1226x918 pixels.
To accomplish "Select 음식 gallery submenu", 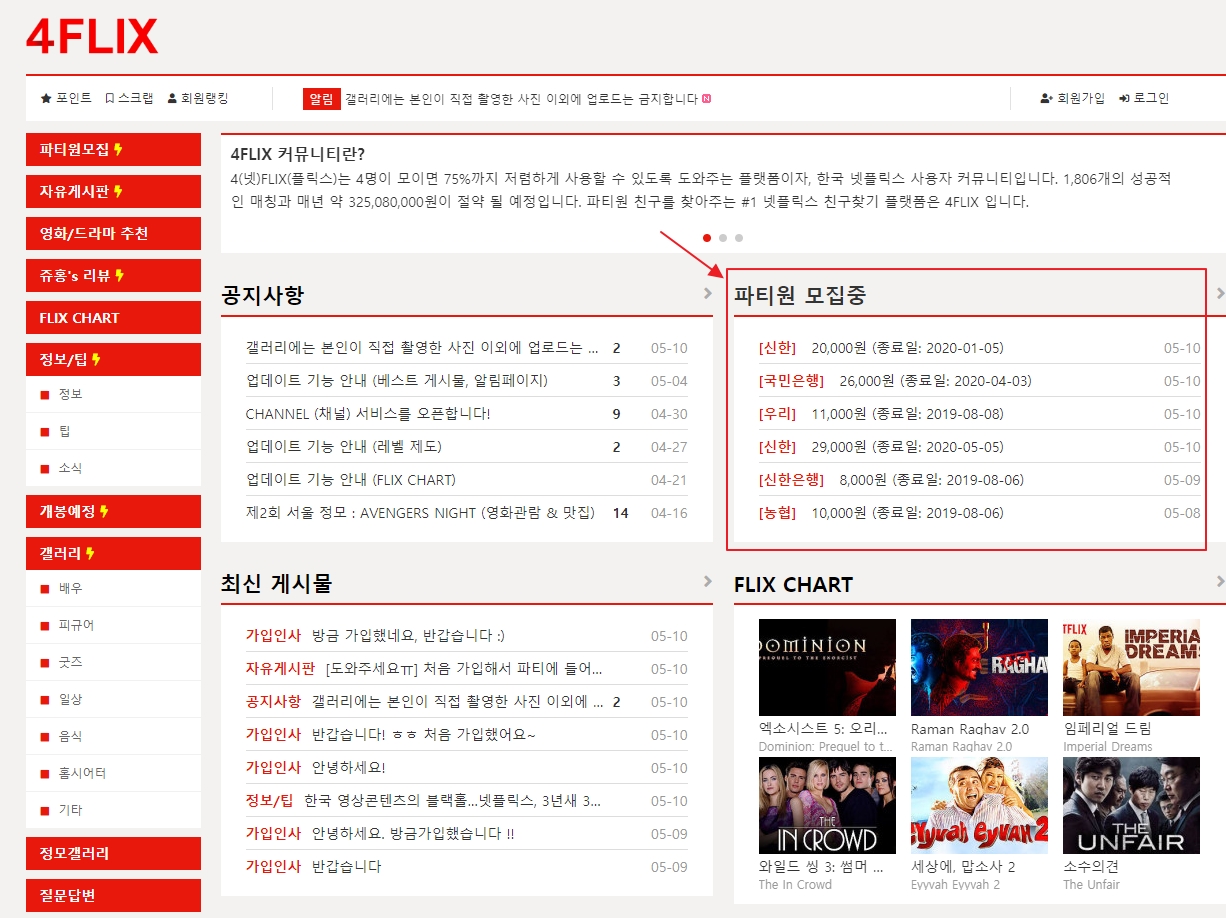I will (x=113, y=736).
